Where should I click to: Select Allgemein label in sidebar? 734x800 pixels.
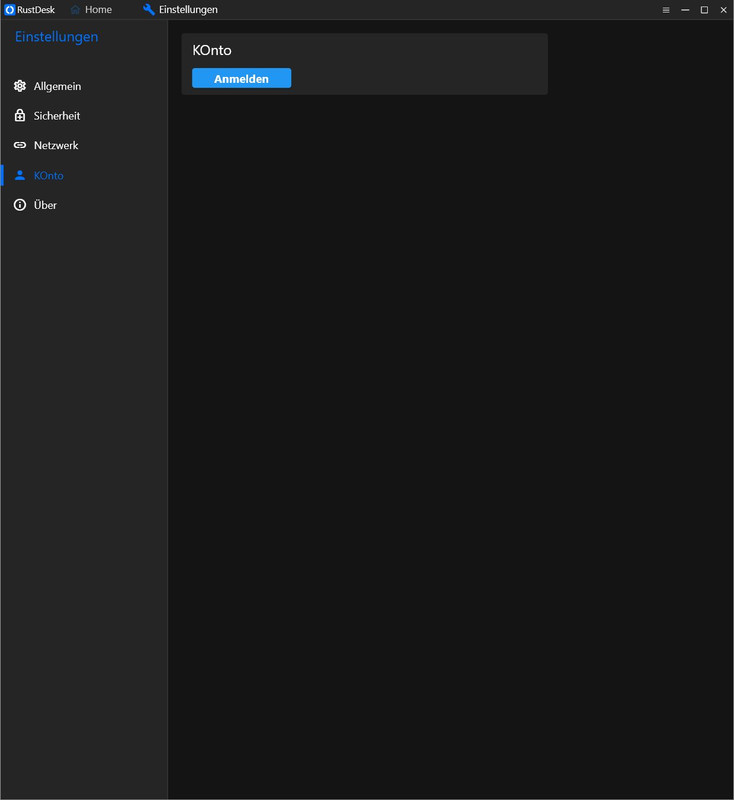57,87
